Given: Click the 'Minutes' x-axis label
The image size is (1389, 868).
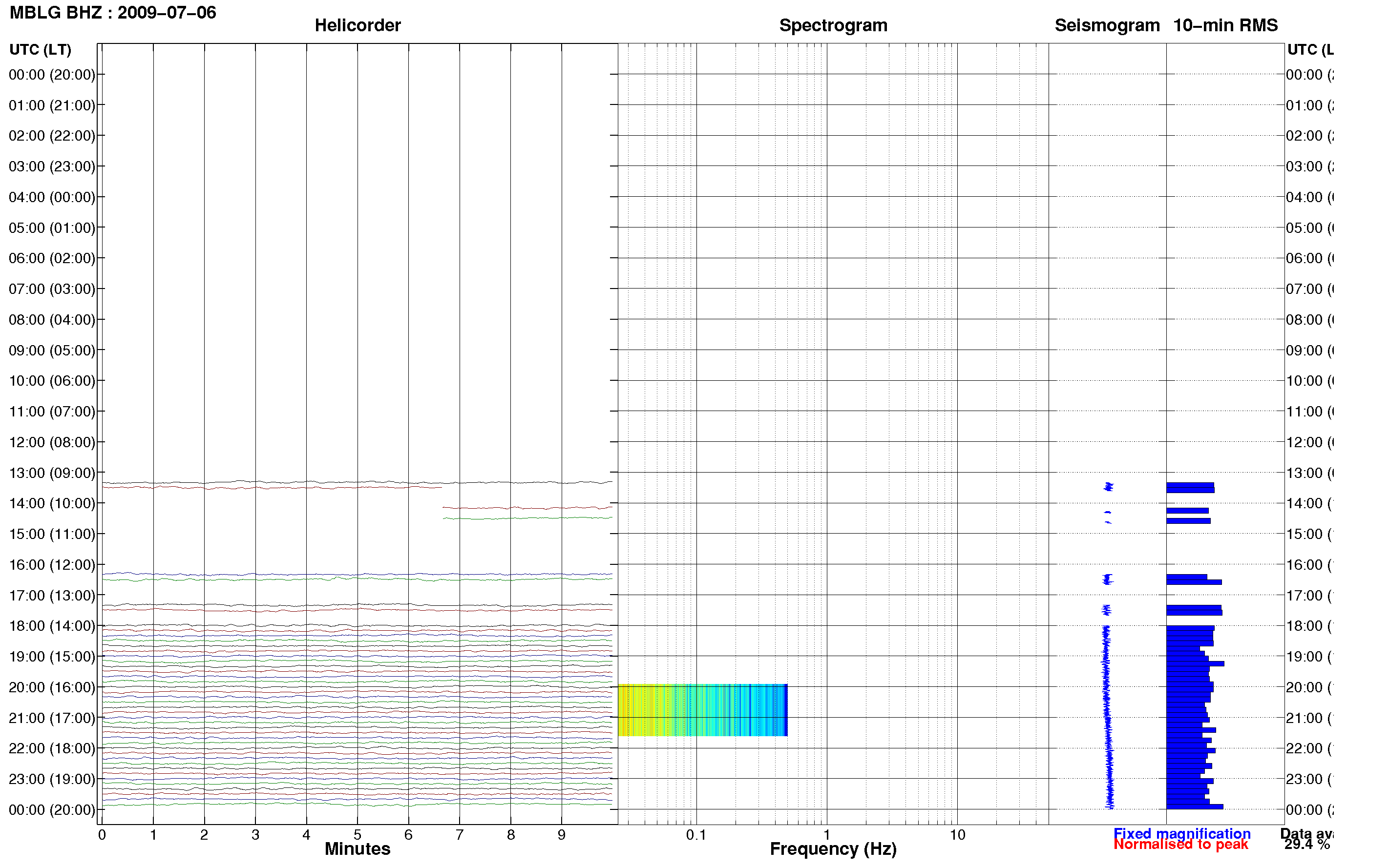Looking at the screenshot, I should pyautogui.click(x=357, y=849).
